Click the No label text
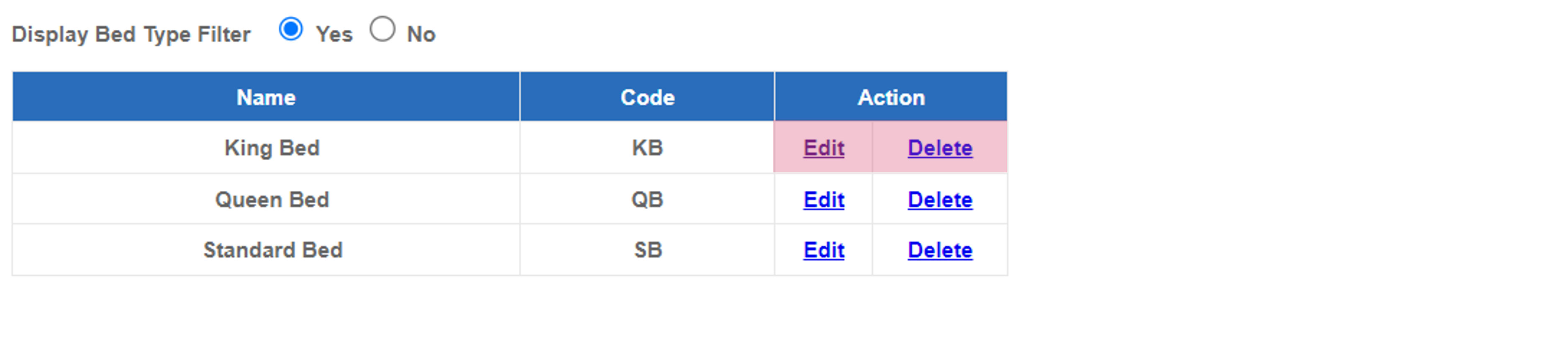The image size is (1568, 351). [421, 34]
